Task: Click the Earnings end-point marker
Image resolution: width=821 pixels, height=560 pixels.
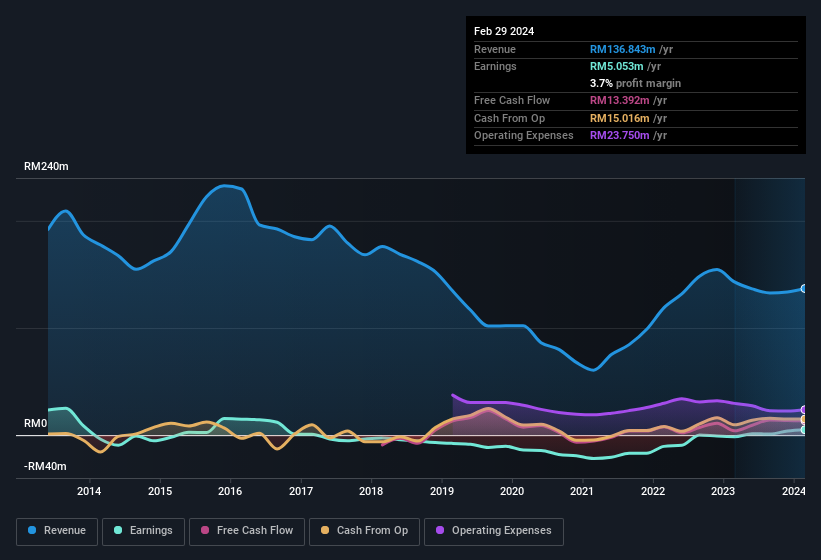Action: click(x=803, y=430)
